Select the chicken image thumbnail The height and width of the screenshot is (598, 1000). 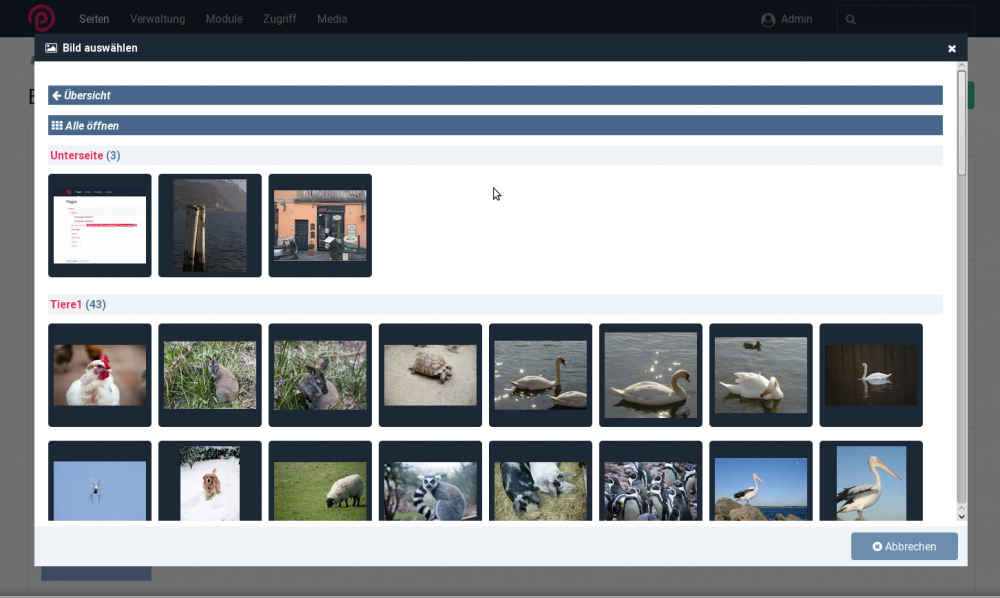100,375
